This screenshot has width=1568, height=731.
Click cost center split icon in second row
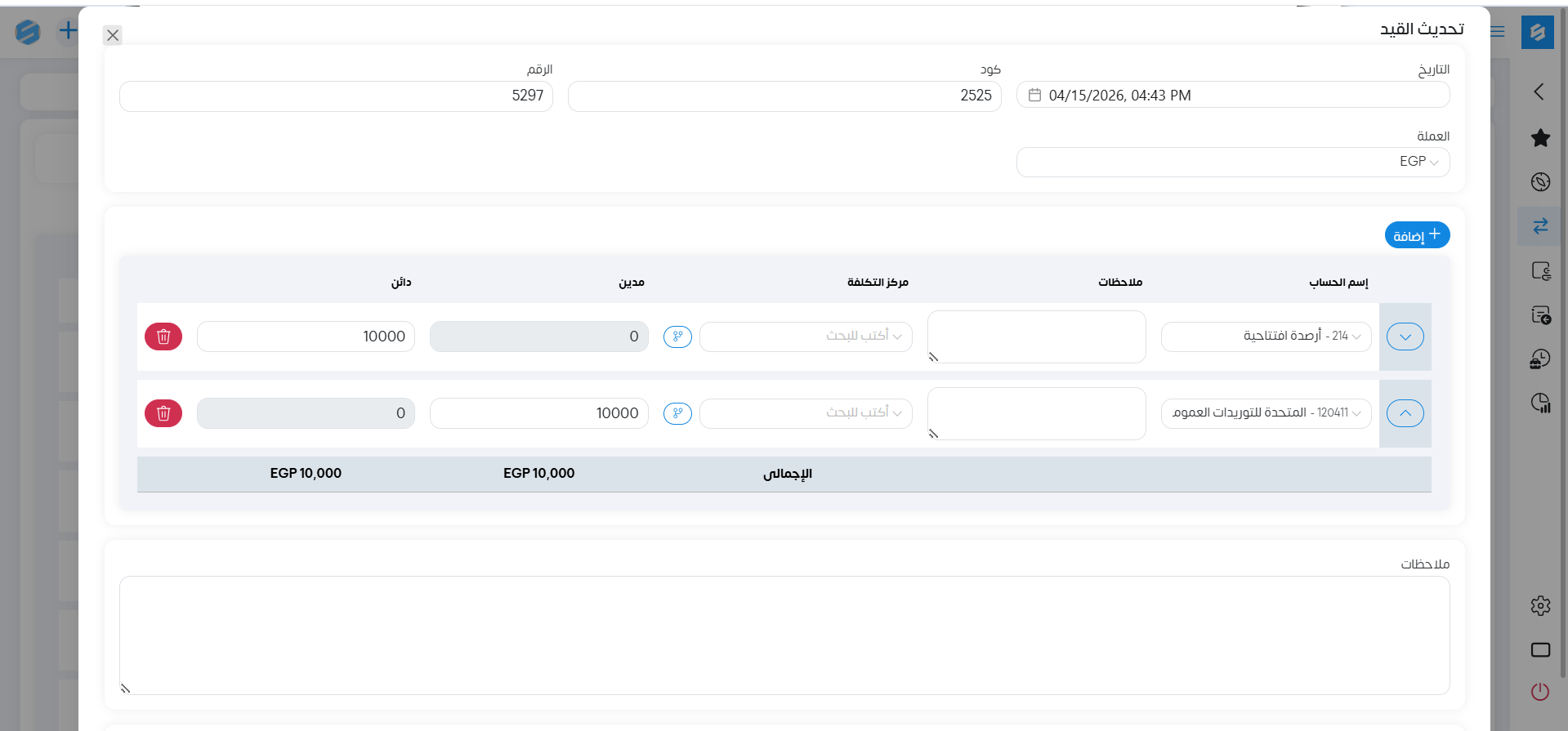677,413
